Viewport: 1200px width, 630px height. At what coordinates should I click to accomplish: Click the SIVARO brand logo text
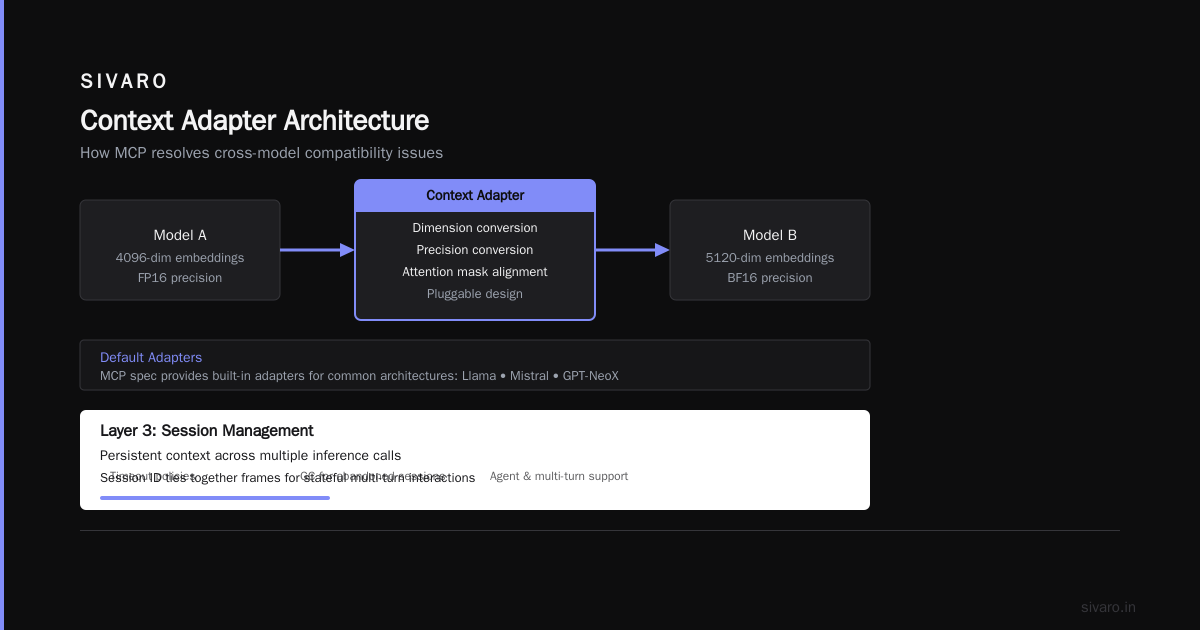(x=124, y=82)
